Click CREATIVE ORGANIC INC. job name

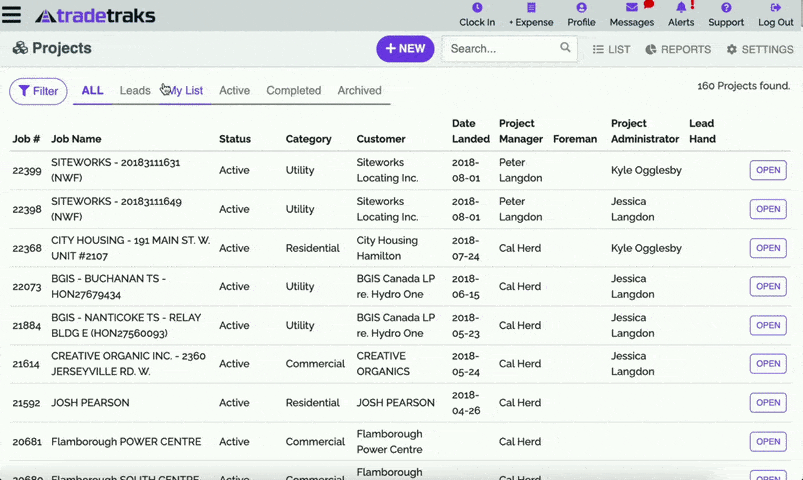tap(129, 364)
